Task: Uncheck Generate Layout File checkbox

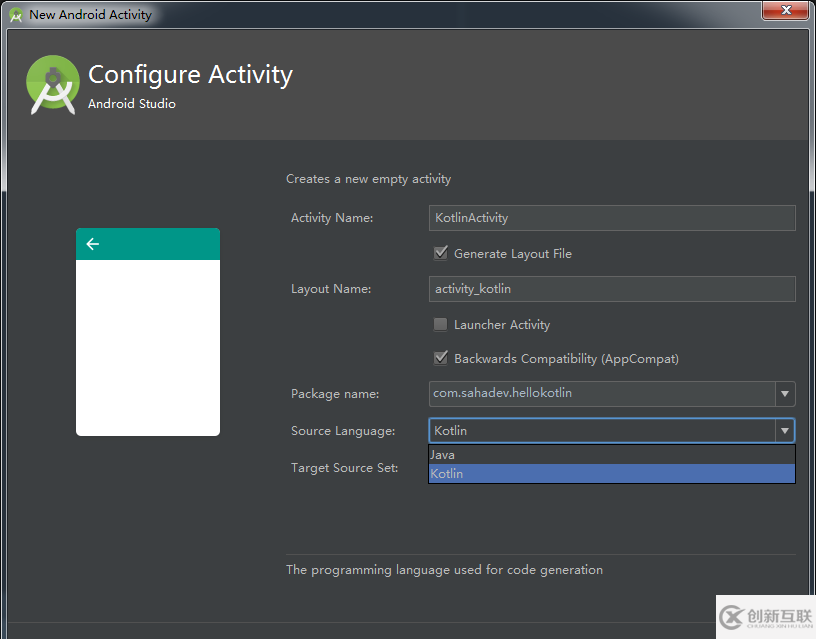Action: [x=441, y=253]
